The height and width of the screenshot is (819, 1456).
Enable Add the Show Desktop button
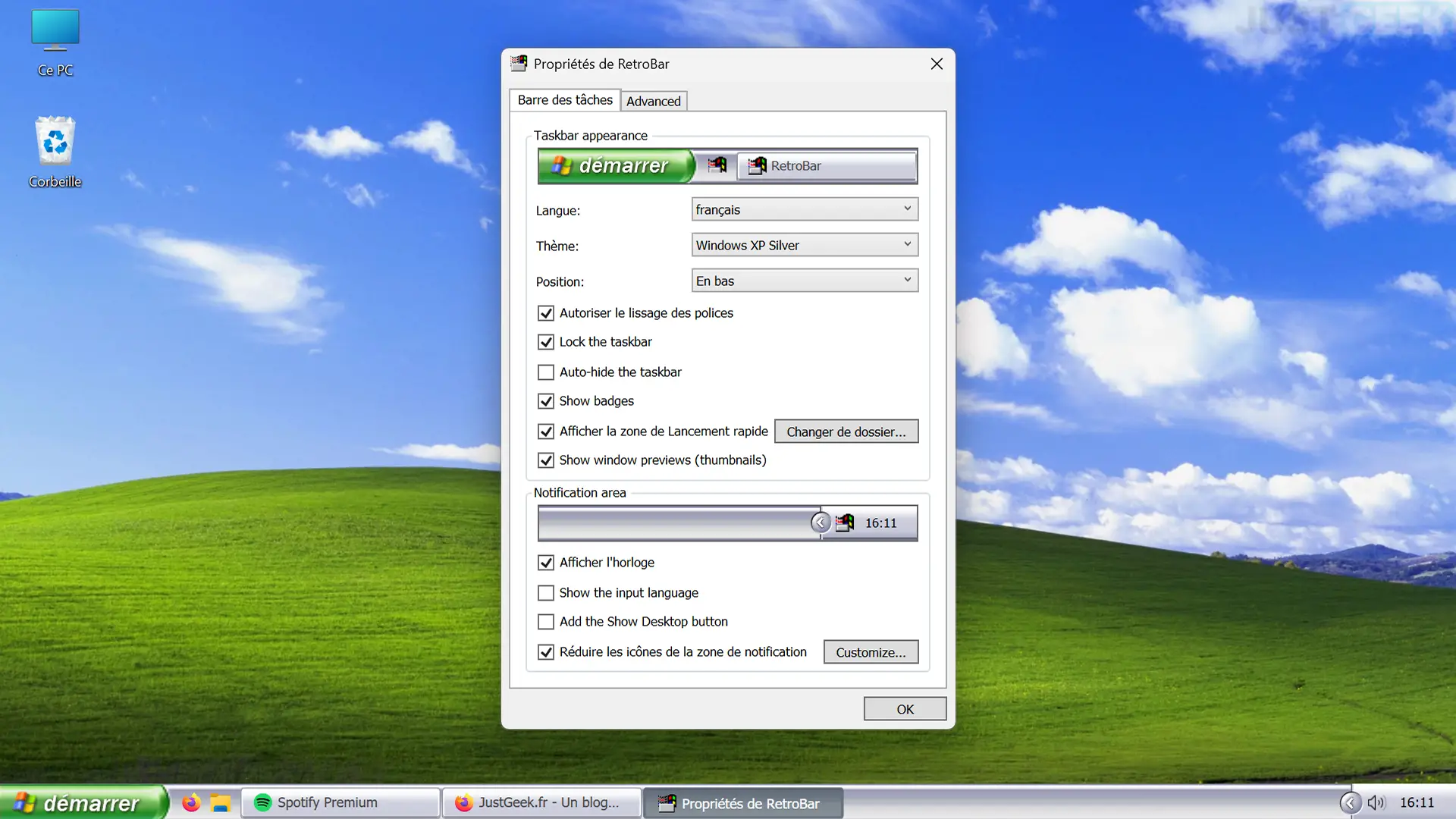click(546, 622)
